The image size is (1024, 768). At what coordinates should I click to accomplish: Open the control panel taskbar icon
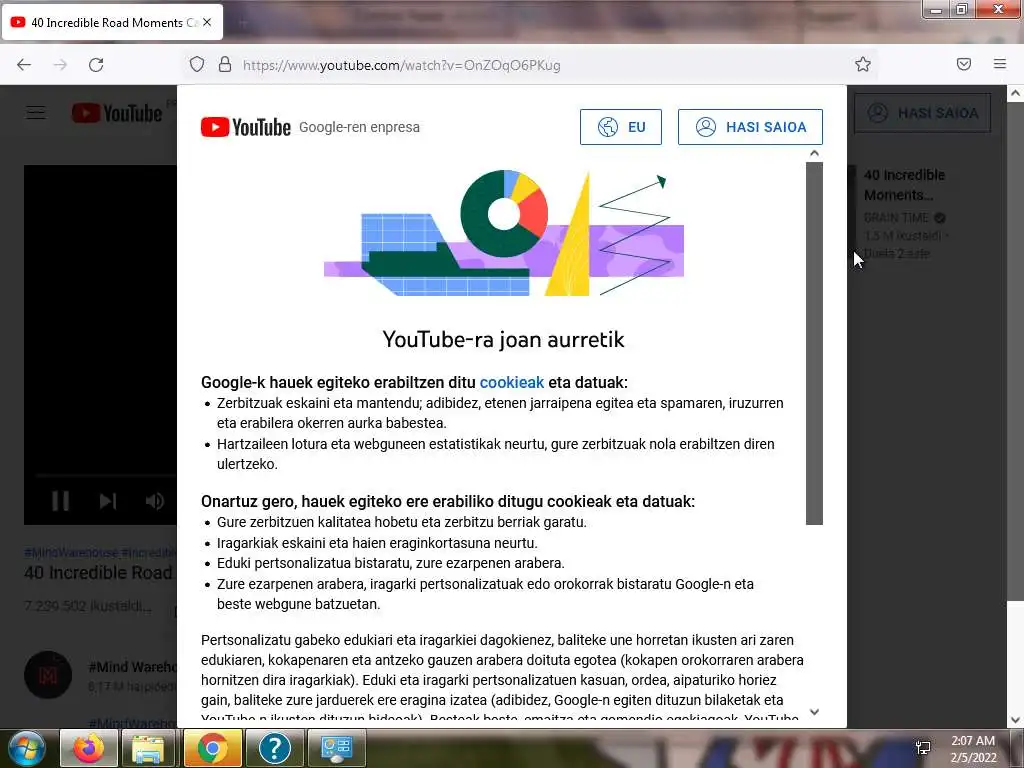pos(336,748)
